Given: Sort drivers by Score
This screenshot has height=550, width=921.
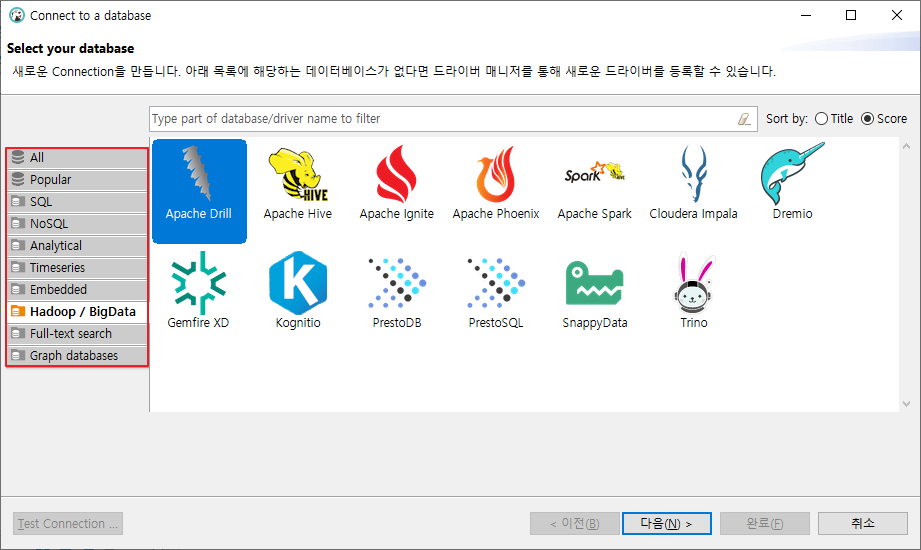Looking at the screenshot, I should pos(883,119).
